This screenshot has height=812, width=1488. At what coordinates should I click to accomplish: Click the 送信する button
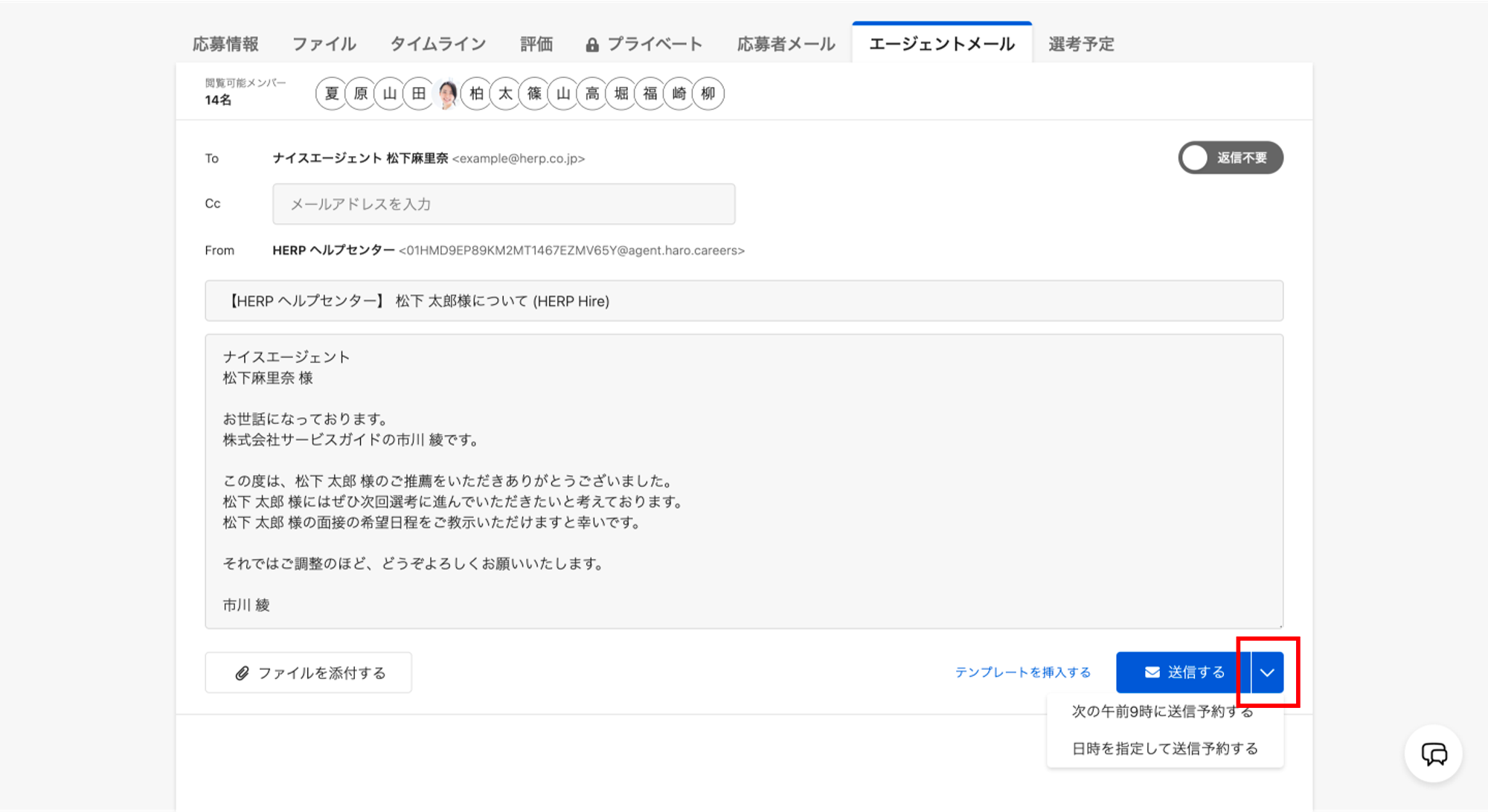tap(1183, 672)
